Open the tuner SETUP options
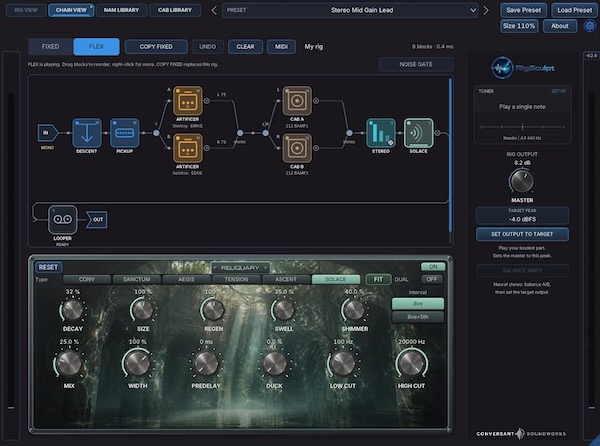The height and width of the screenshot is (446, 600). click(558, 91)
